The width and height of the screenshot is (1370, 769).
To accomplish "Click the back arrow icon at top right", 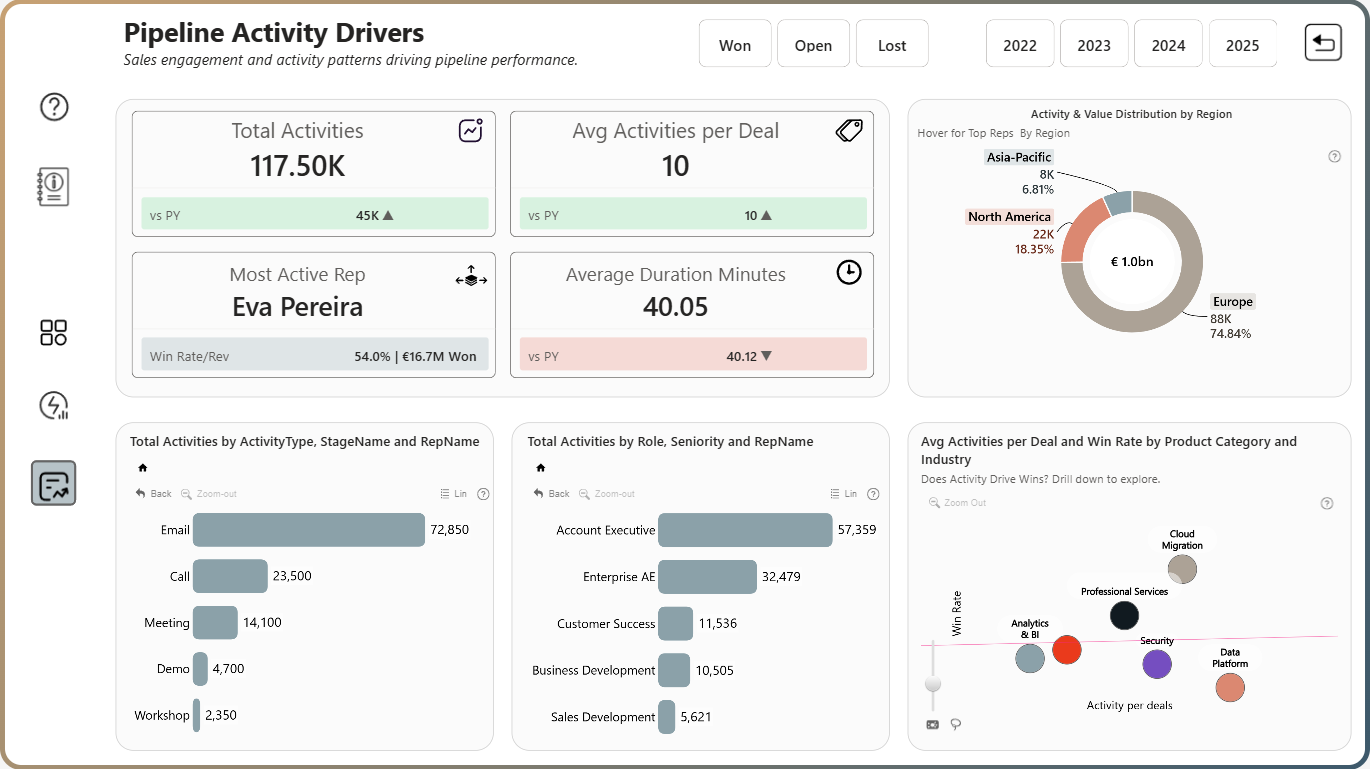I will (x=1323, y=43).
